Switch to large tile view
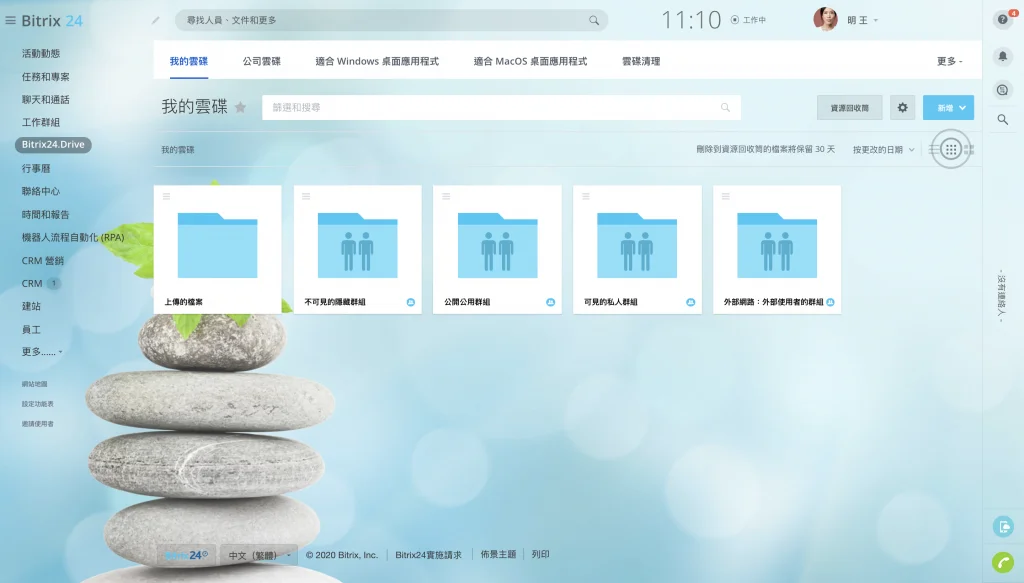1024x583 pixels. [968, 149]
